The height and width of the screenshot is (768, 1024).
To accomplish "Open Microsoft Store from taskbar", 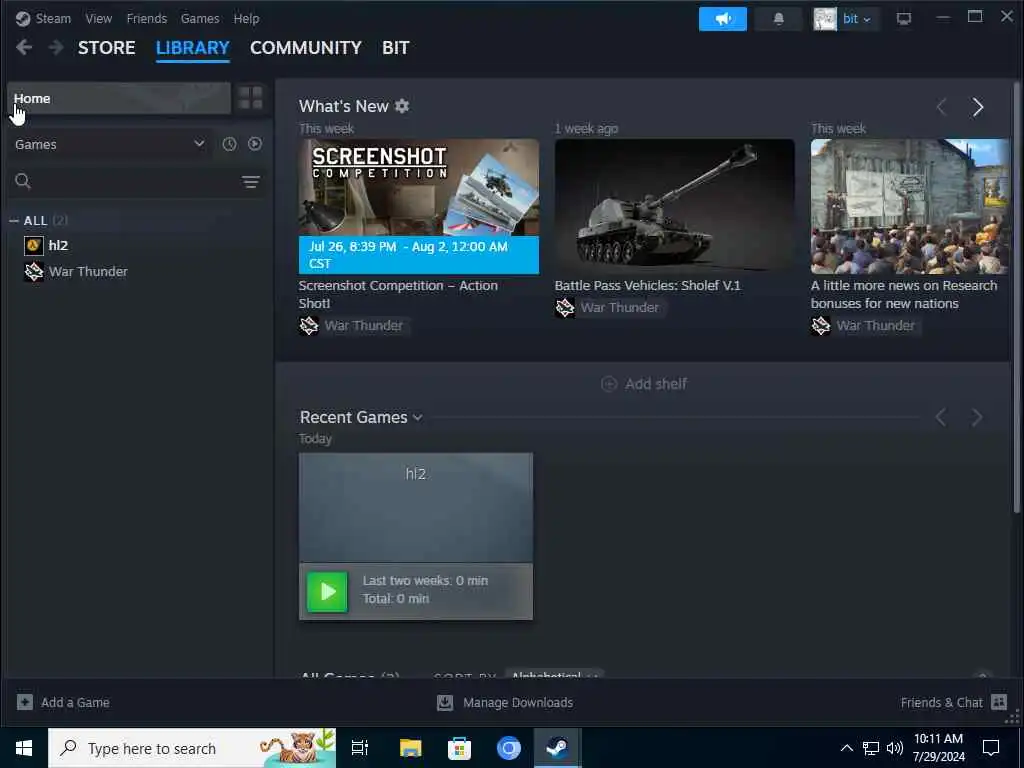I will (x=459, y=748).
